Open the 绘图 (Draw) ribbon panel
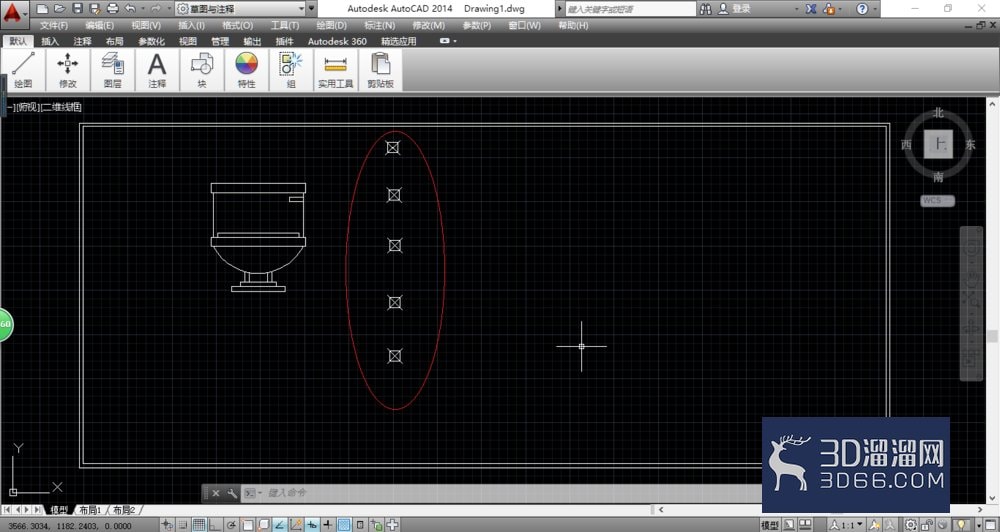 tap(23, 70)
